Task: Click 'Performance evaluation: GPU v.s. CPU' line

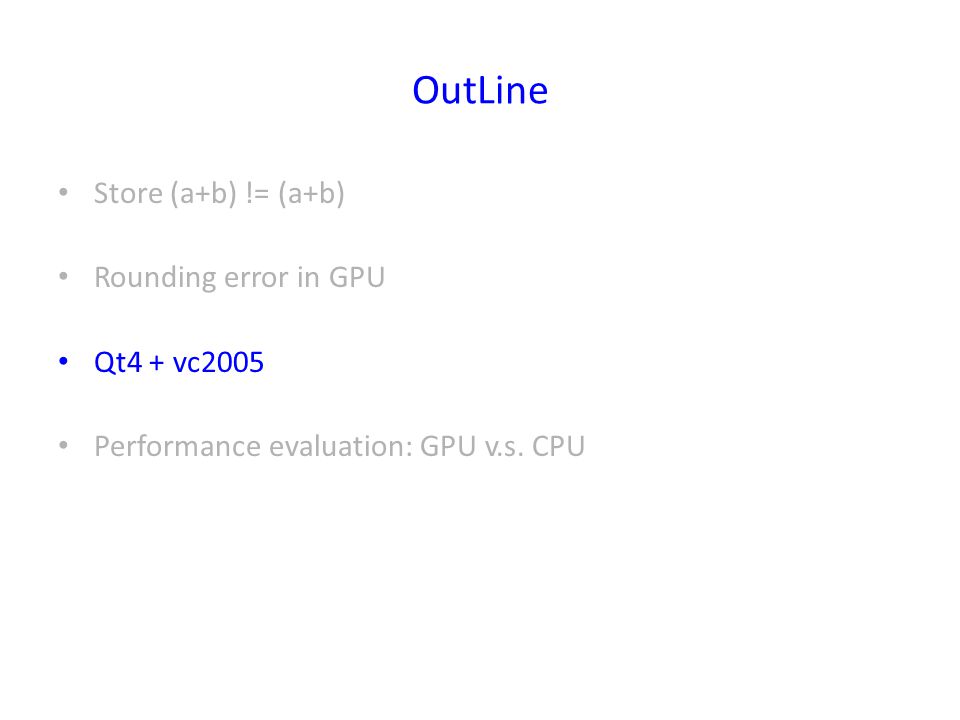Action: 340,446
